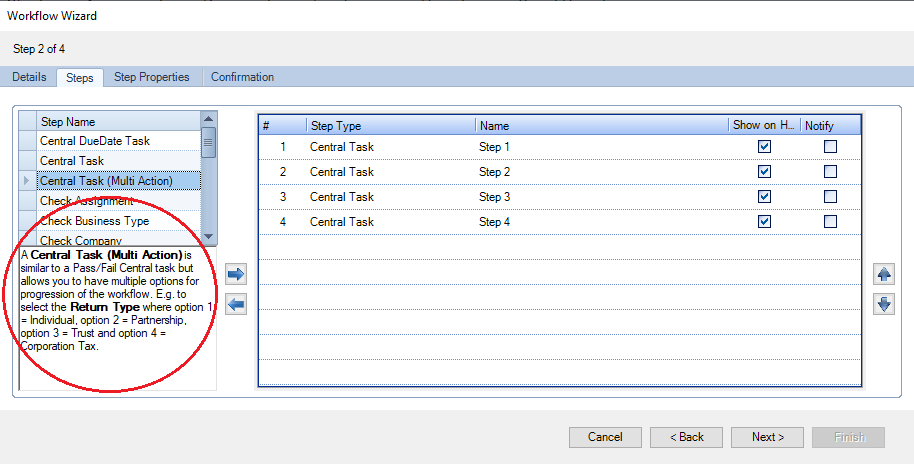This screenshot has height=464, width=914.
Task: Select the Step 4 name cell
Action: click(602, 222)
